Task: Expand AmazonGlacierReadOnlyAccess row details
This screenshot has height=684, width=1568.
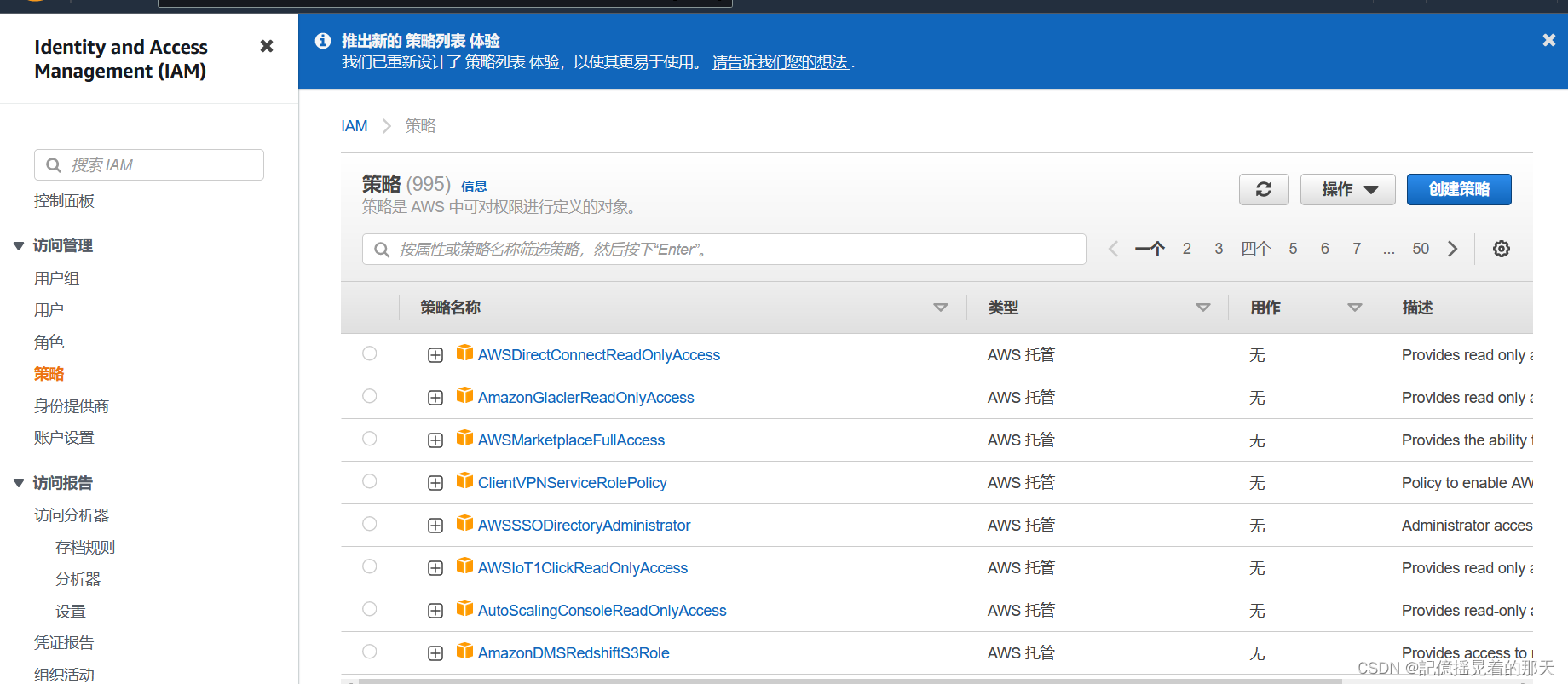Action: (x=435, y=398)
